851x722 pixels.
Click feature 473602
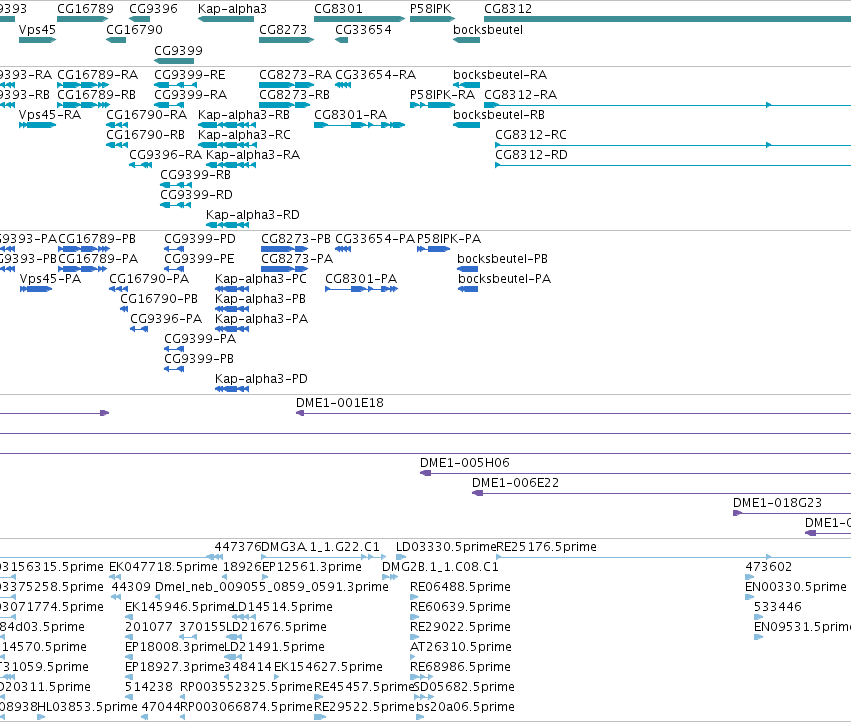click(x=769, y=567)
